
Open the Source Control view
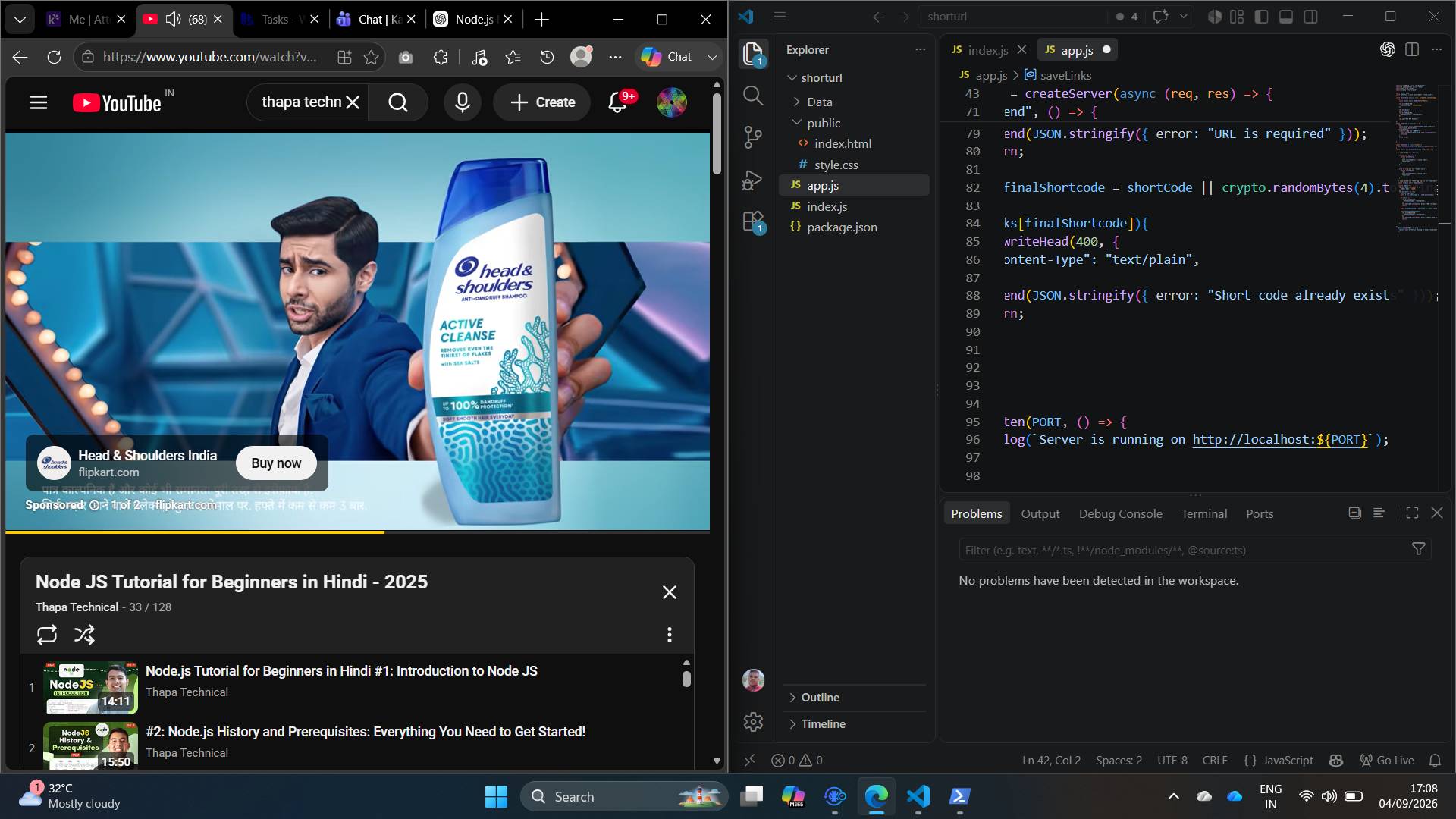pyautogui.click(x=752, y=137)
